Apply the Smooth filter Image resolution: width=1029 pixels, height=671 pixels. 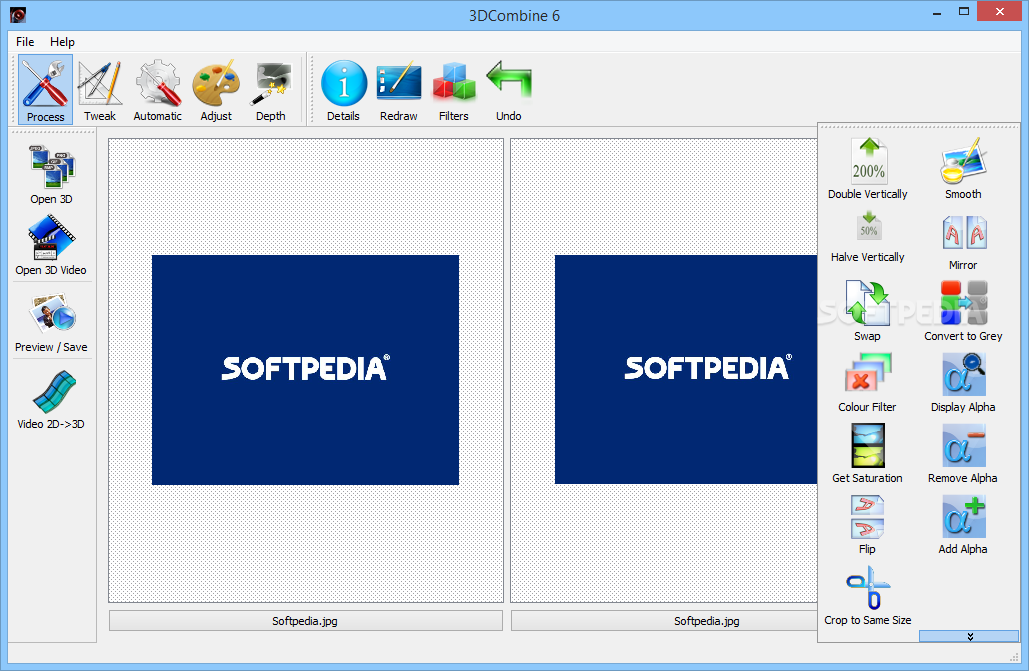tap(963, 169)
